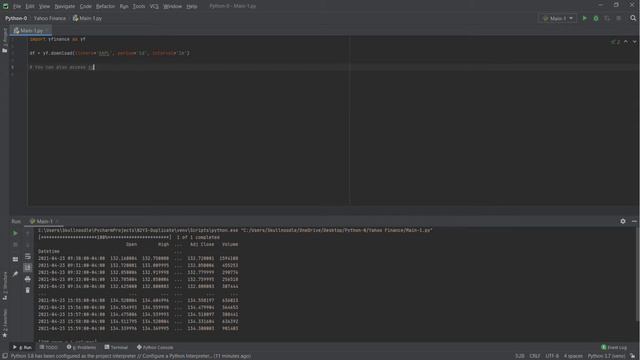Place cursor in the comment line
The width and height of the screenshot is (640, 360).
(61, 67)
